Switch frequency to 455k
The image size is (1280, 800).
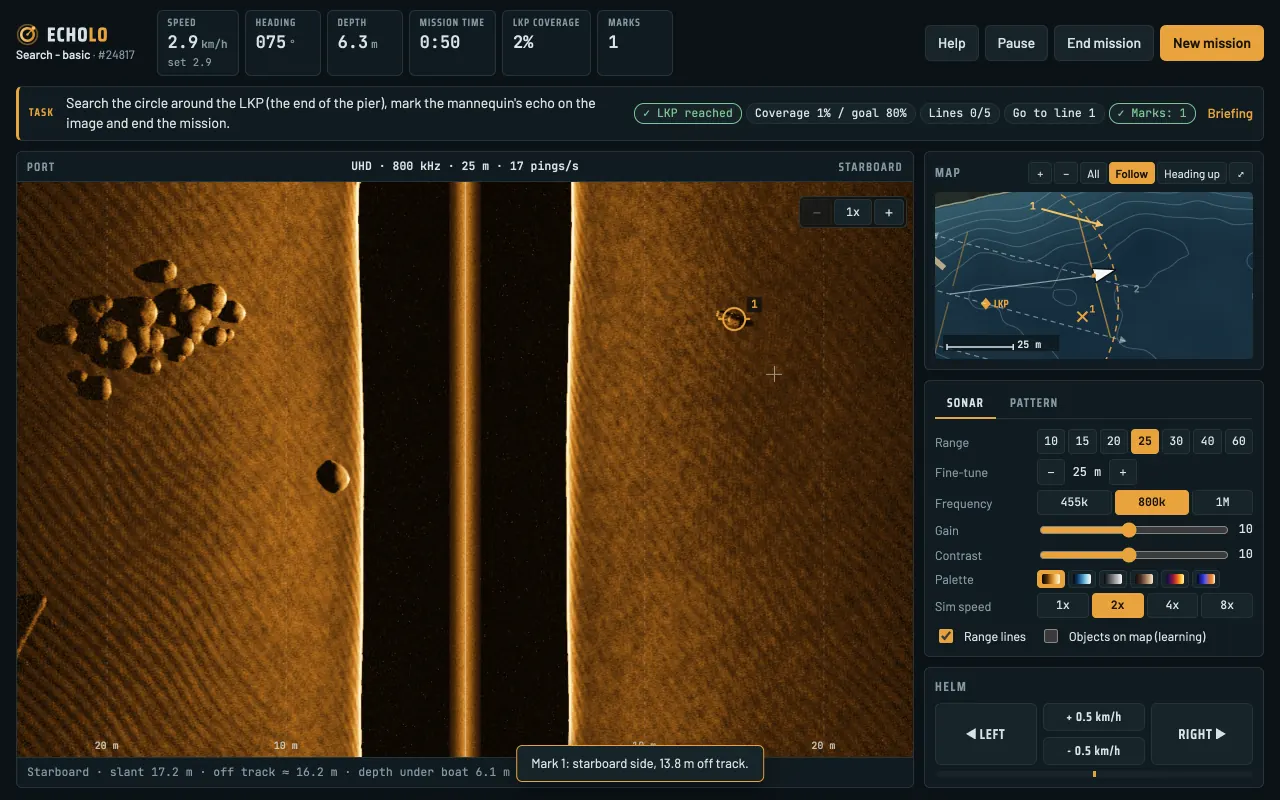click(x=1074, y=502)
